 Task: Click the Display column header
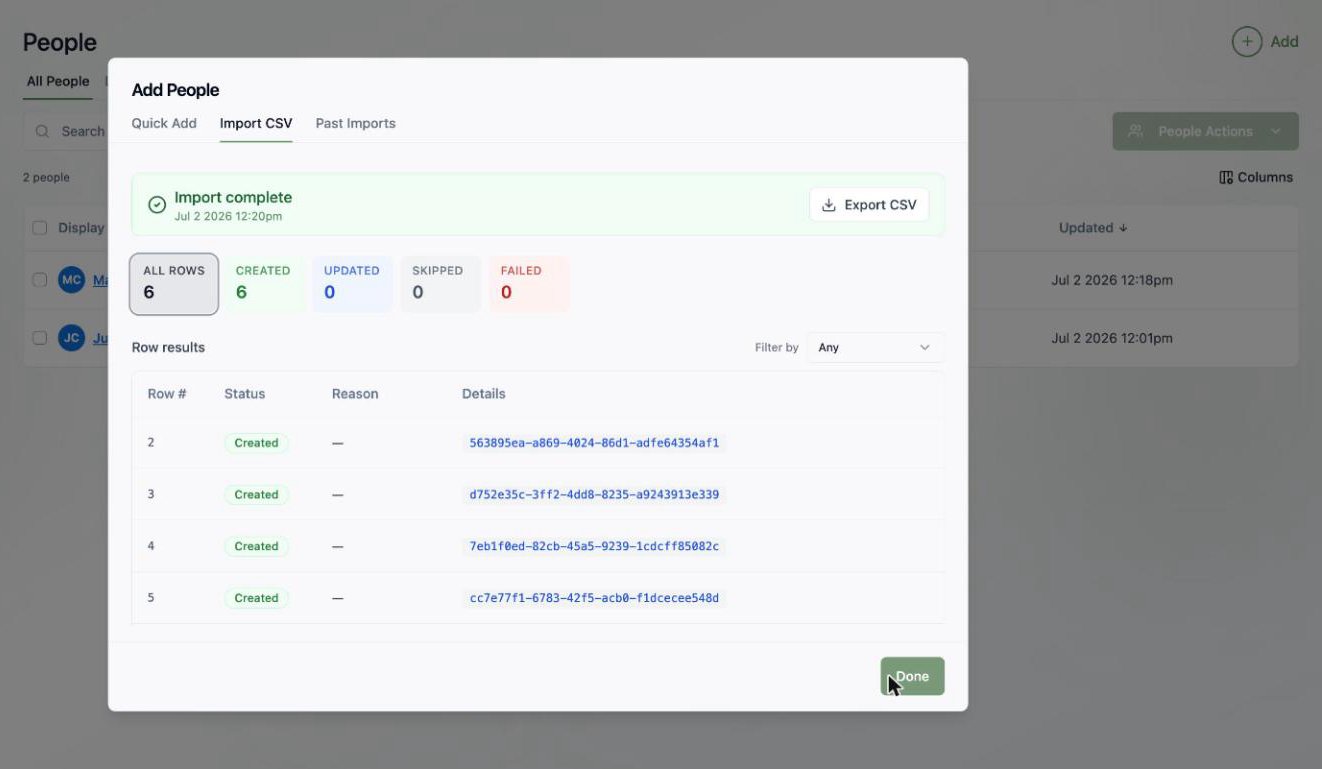point(81,228)
